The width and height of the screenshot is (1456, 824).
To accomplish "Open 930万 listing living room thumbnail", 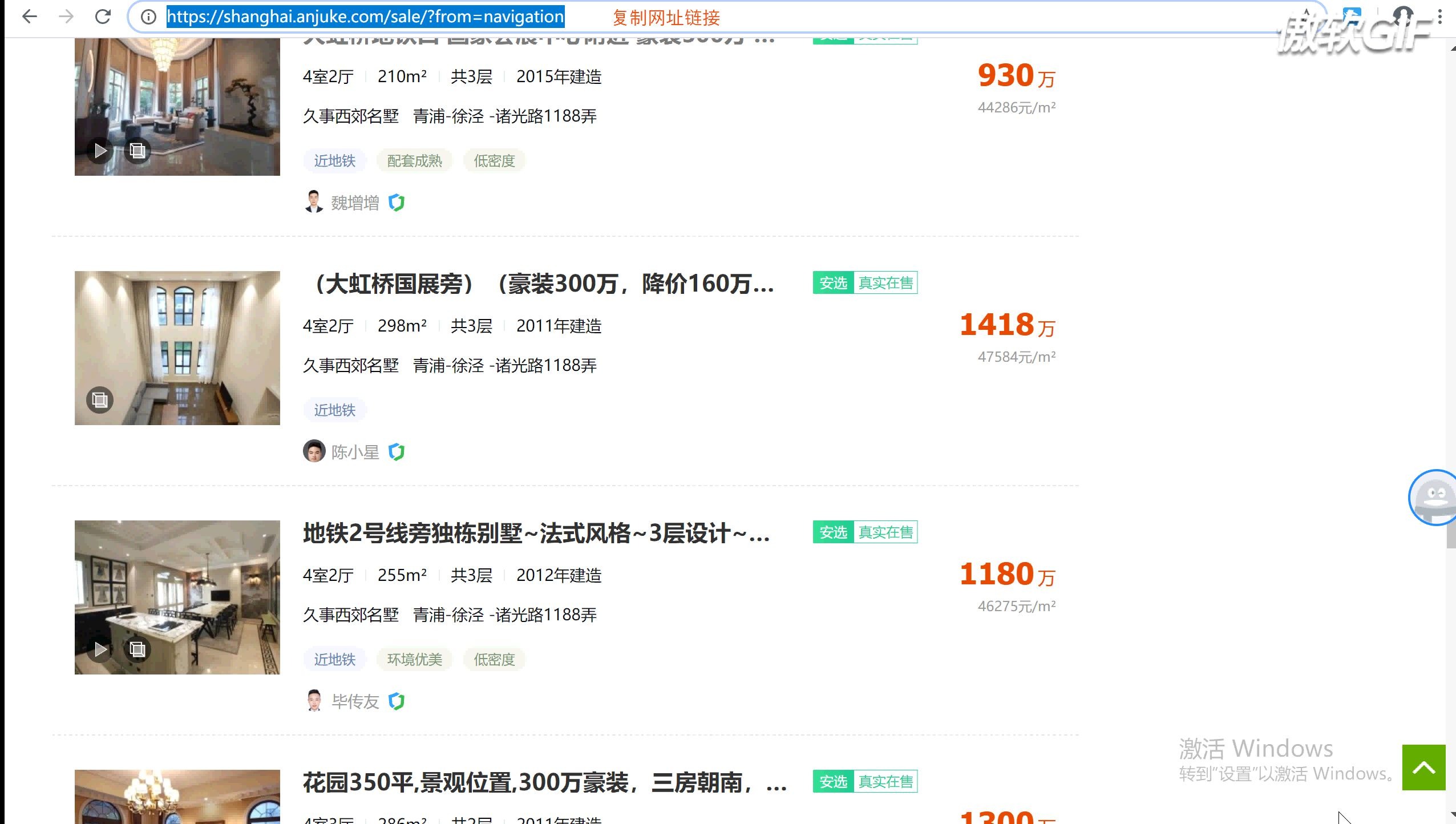I will [177, 107].
